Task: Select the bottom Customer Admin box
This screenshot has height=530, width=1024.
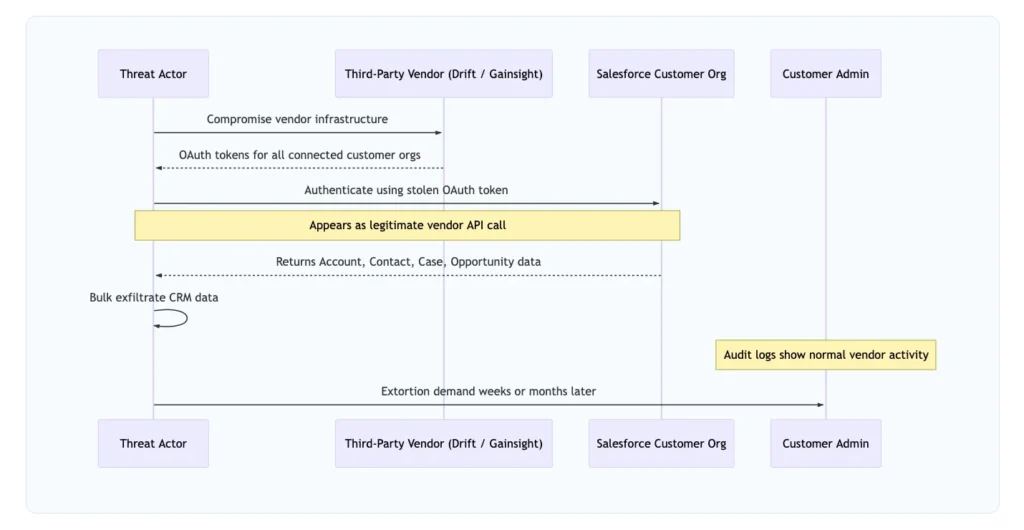Action: point(825,443)
